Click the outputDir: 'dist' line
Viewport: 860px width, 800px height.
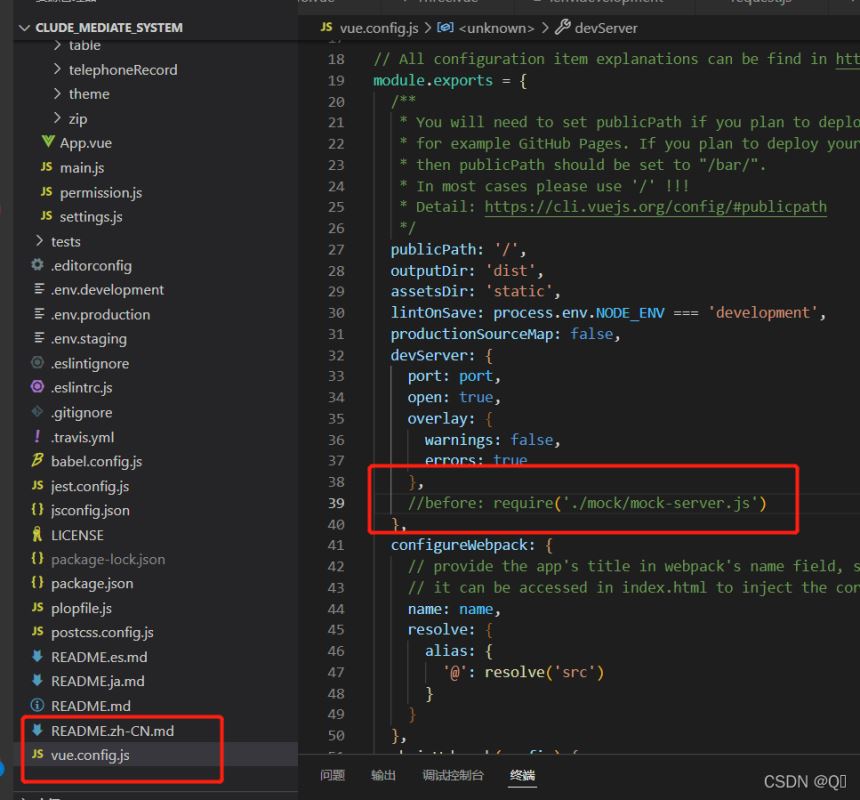467,270
